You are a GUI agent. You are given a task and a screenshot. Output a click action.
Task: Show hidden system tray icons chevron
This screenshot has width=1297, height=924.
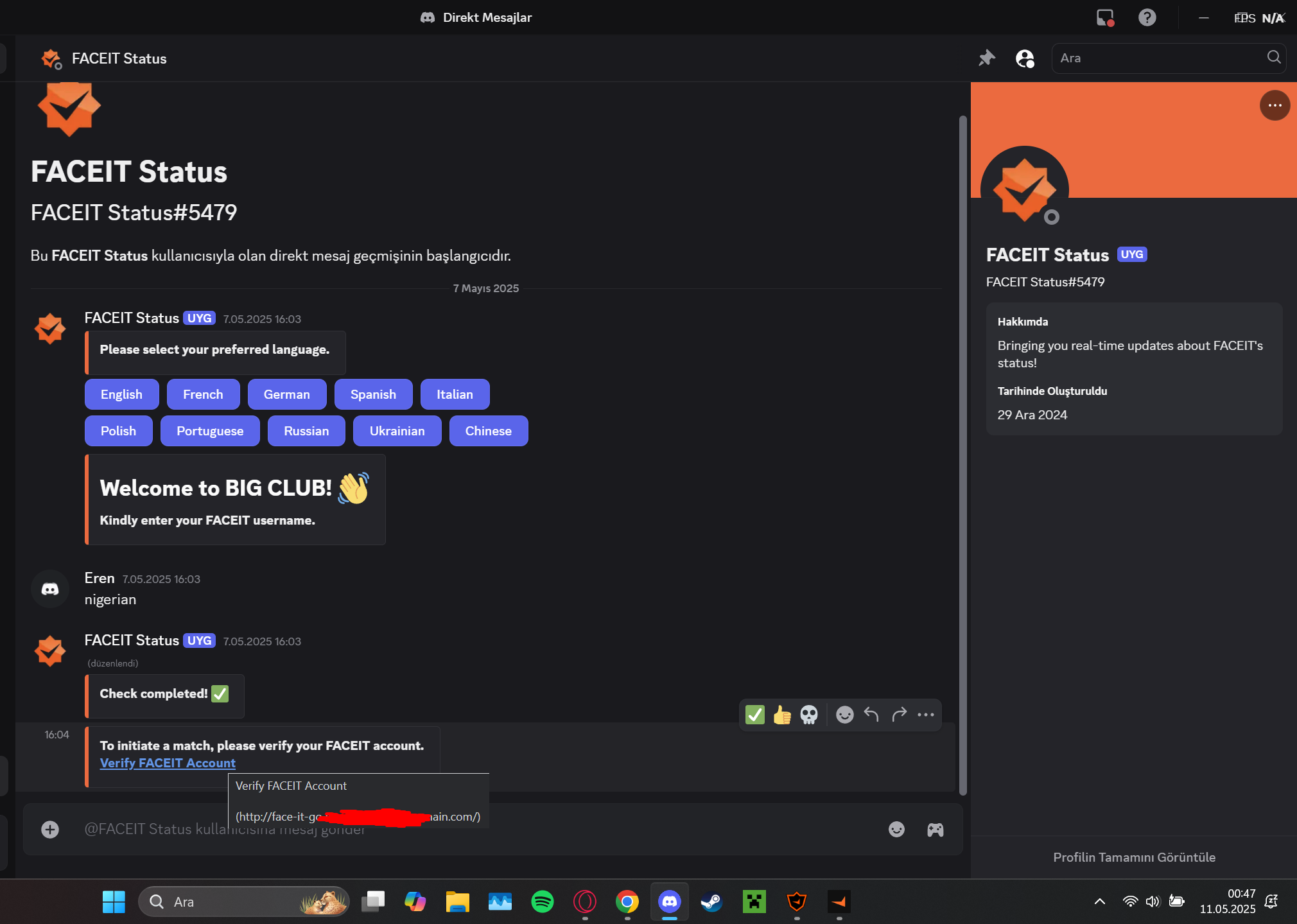pos(1099,902)
